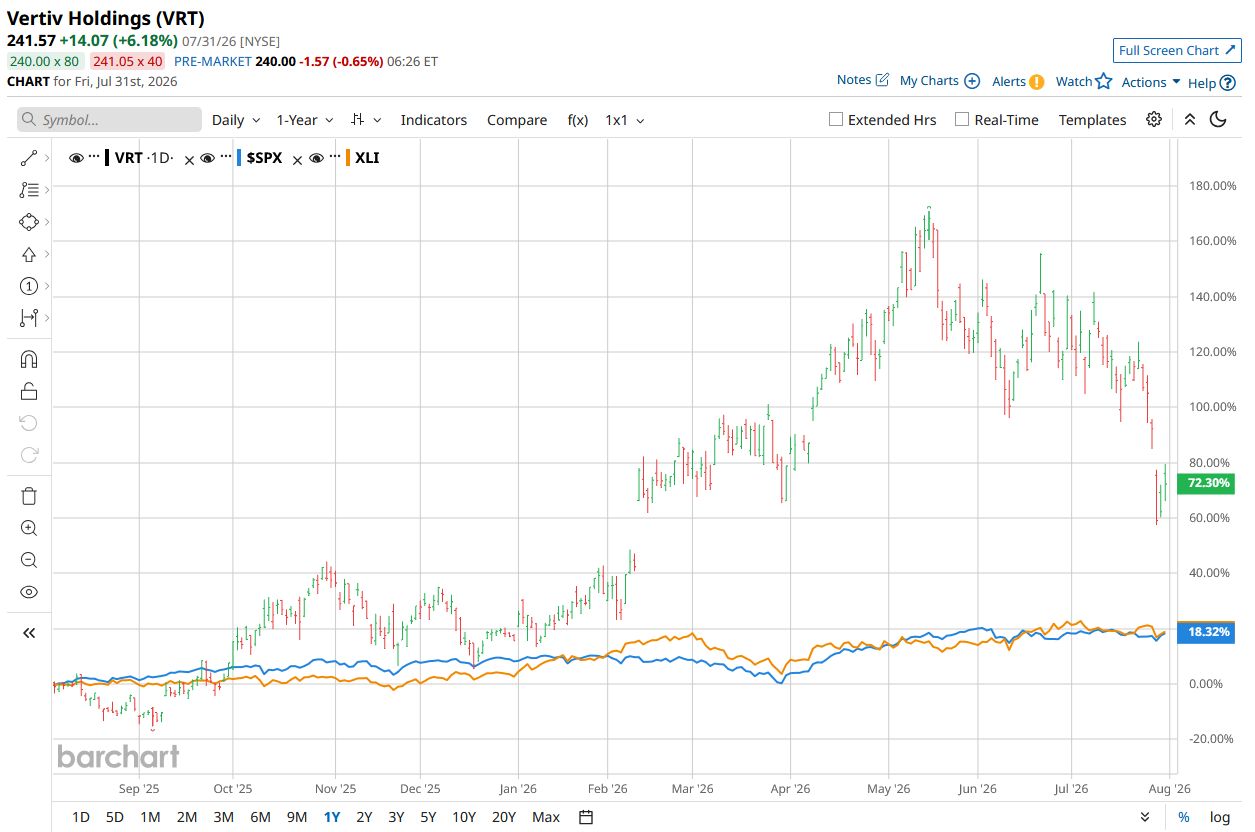The height and width of the screenshot is (832, 1255).
Task: Click the green 72.30% price label
Action: click(1208, 483)
